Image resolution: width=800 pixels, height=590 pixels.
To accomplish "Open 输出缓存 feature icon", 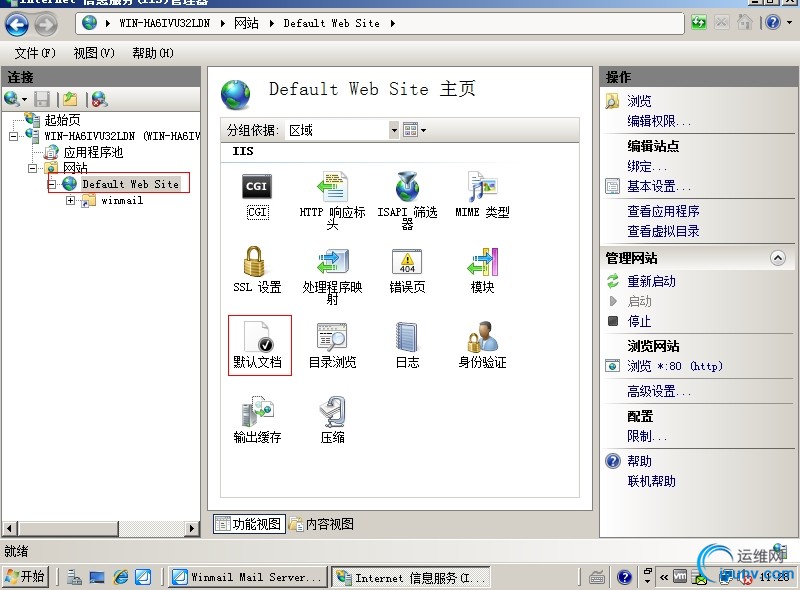I will pyautogui.click(x=257, y=420).
